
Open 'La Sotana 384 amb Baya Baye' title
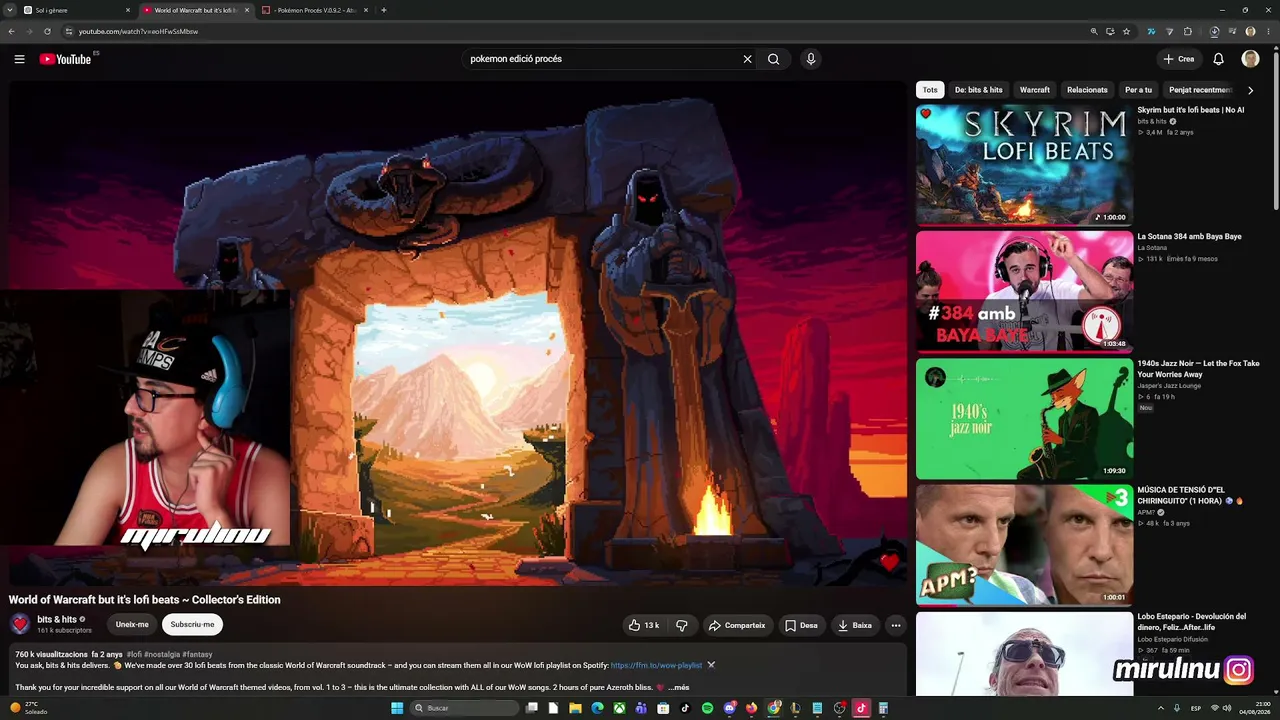click(1189, 237)
